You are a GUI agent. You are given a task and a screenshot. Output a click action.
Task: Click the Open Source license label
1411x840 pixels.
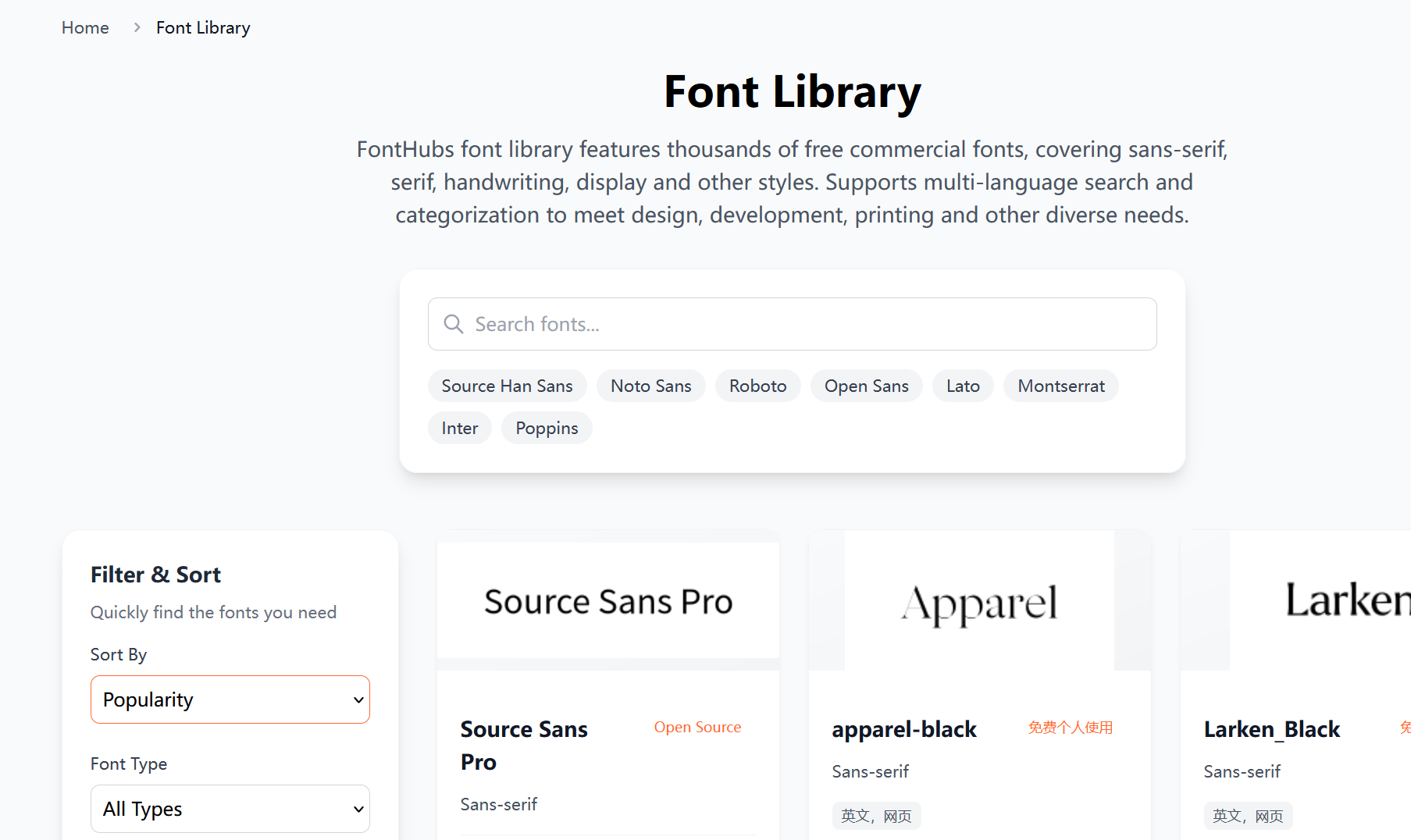pyautogui.click(x=697, y=727)
